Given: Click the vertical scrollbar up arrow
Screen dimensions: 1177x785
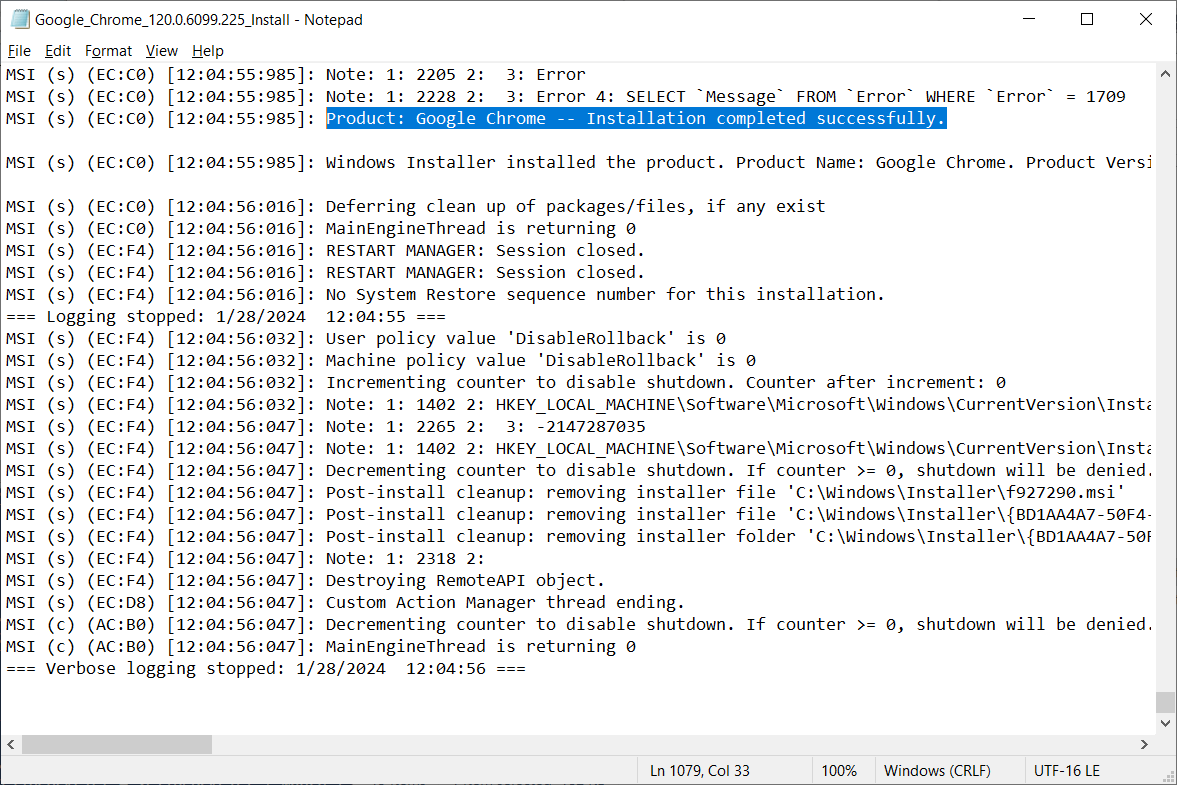Looking at the screenshot, I should click(x=1165, y=74).
